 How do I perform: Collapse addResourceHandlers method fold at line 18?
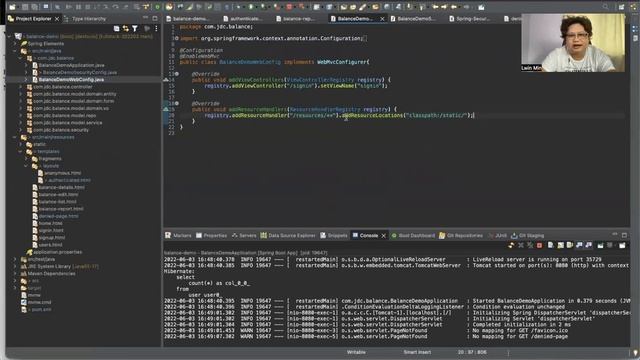click(177, 104)
